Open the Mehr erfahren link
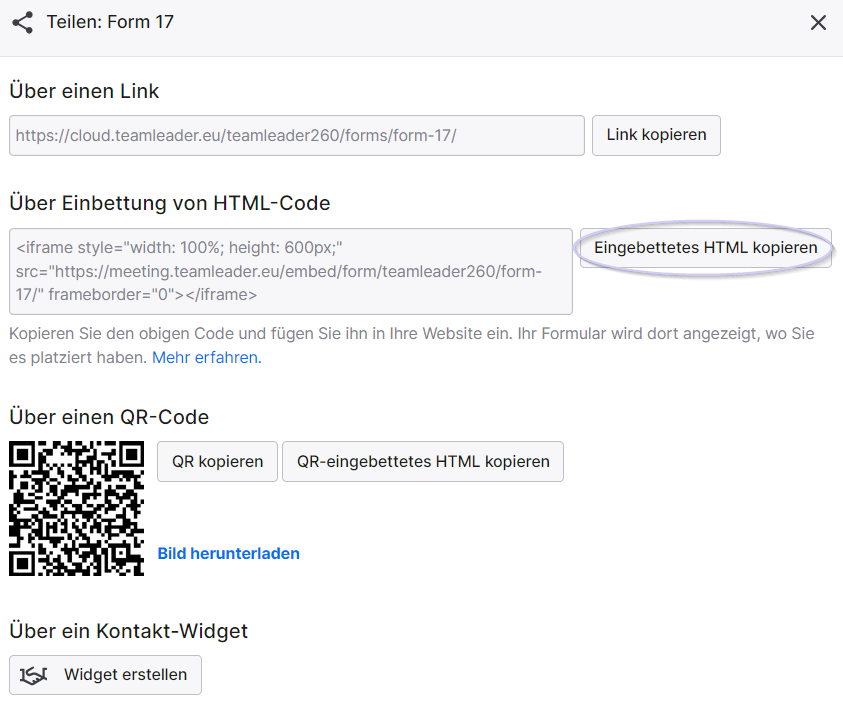 coord(206,357)
